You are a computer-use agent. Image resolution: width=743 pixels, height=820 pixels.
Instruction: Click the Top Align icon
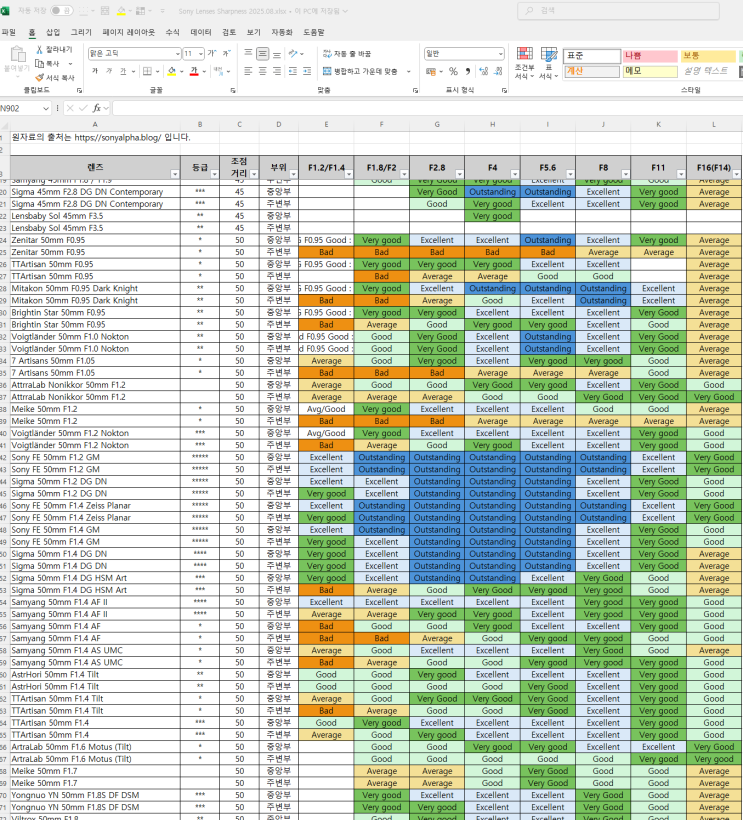248,53
